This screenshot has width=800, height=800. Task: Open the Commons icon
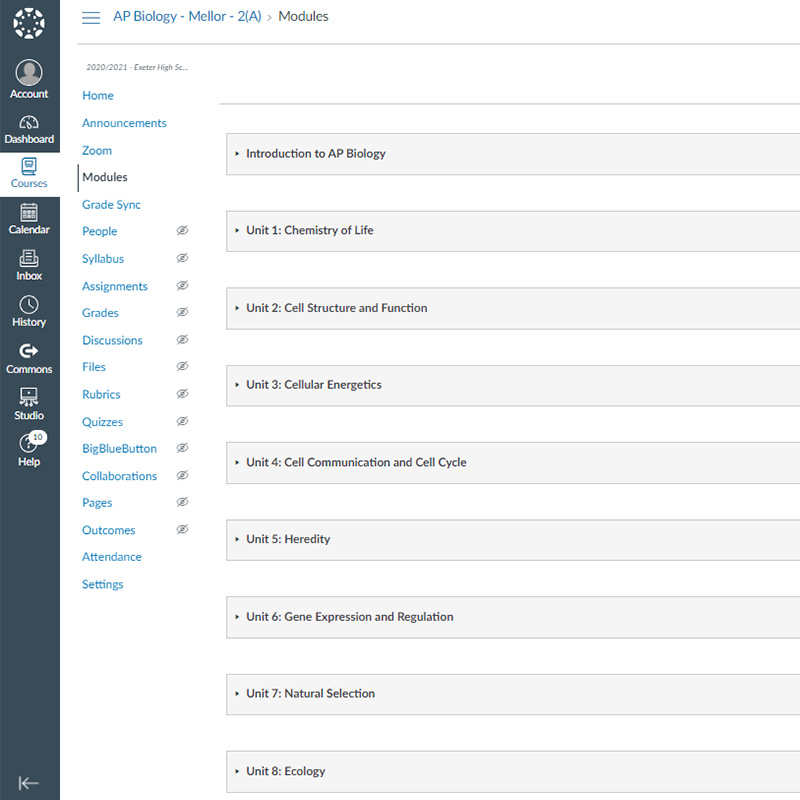pos(29,351)
